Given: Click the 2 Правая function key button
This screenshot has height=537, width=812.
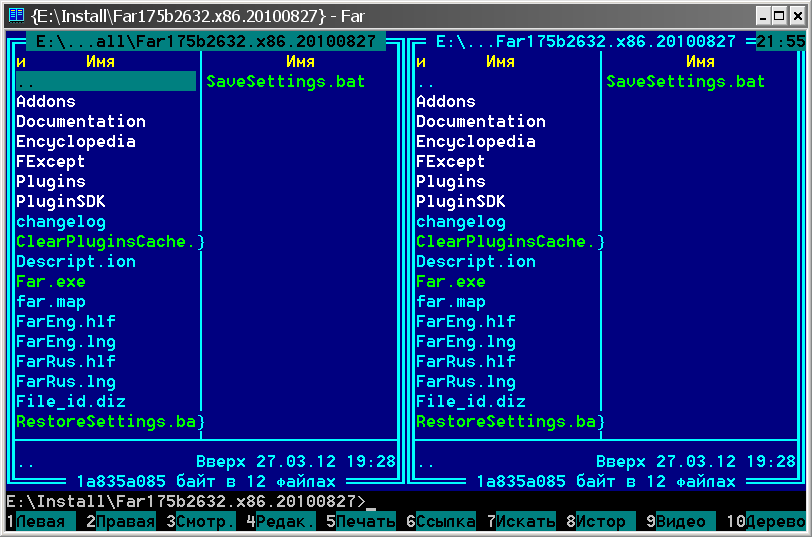Looking at the screenshot, I should pos(121,521).
